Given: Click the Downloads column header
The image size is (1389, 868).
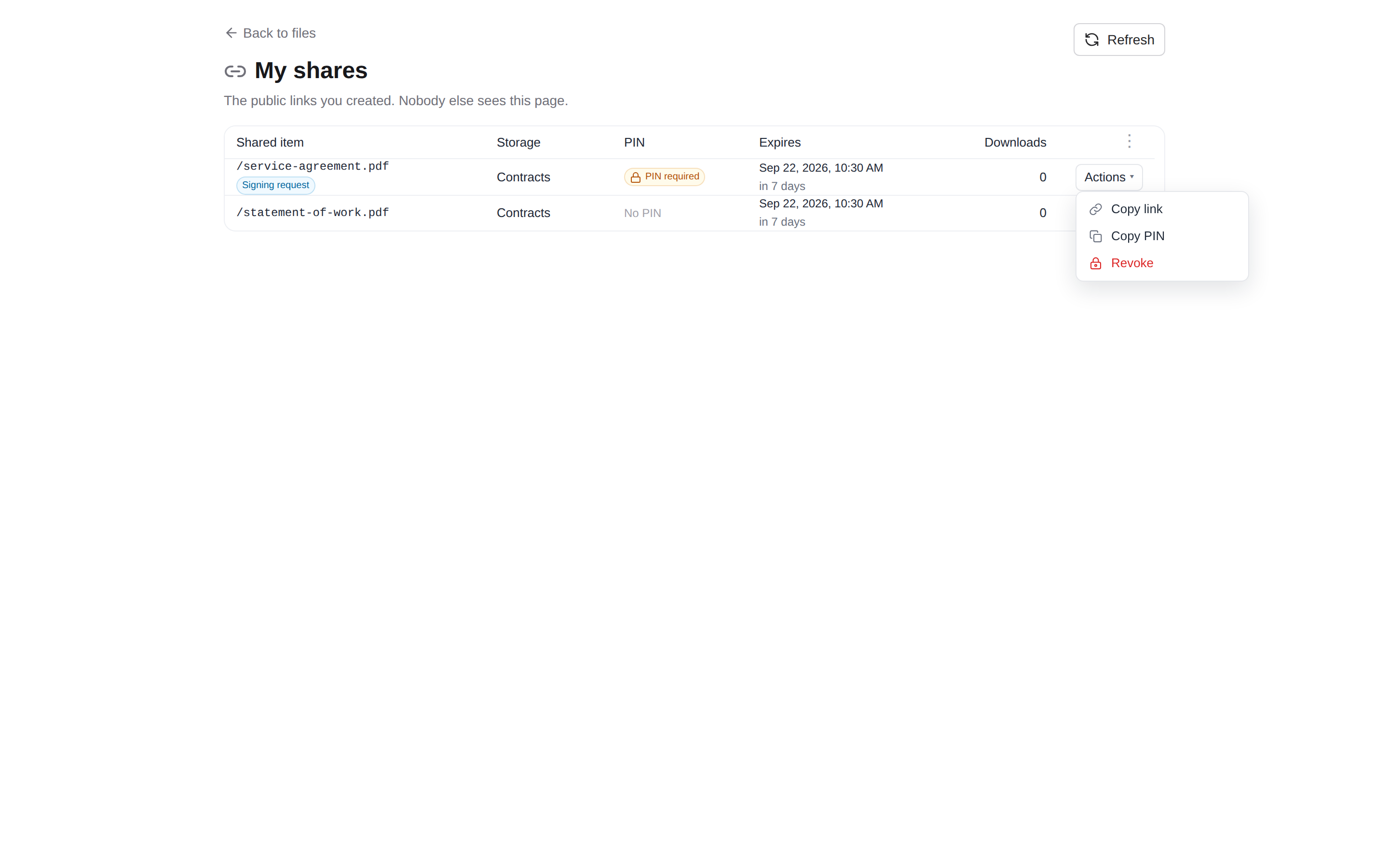Looking at the screenshot, I should [1015, 142].
